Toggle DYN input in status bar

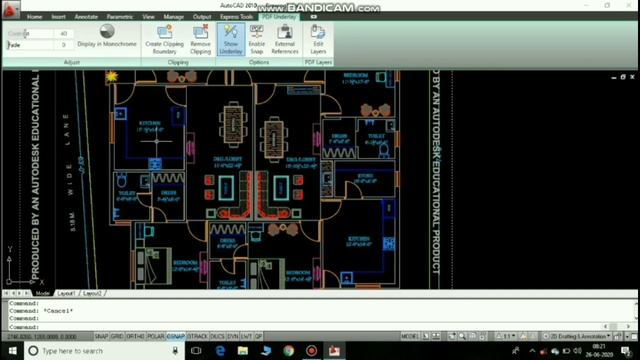(x=233, y=336)
